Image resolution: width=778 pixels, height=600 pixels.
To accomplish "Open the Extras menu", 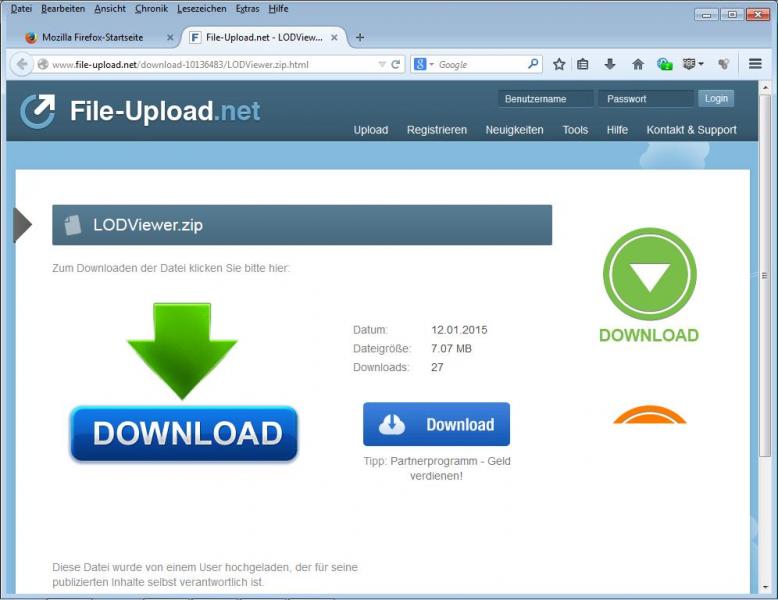I will pos(247,8).
